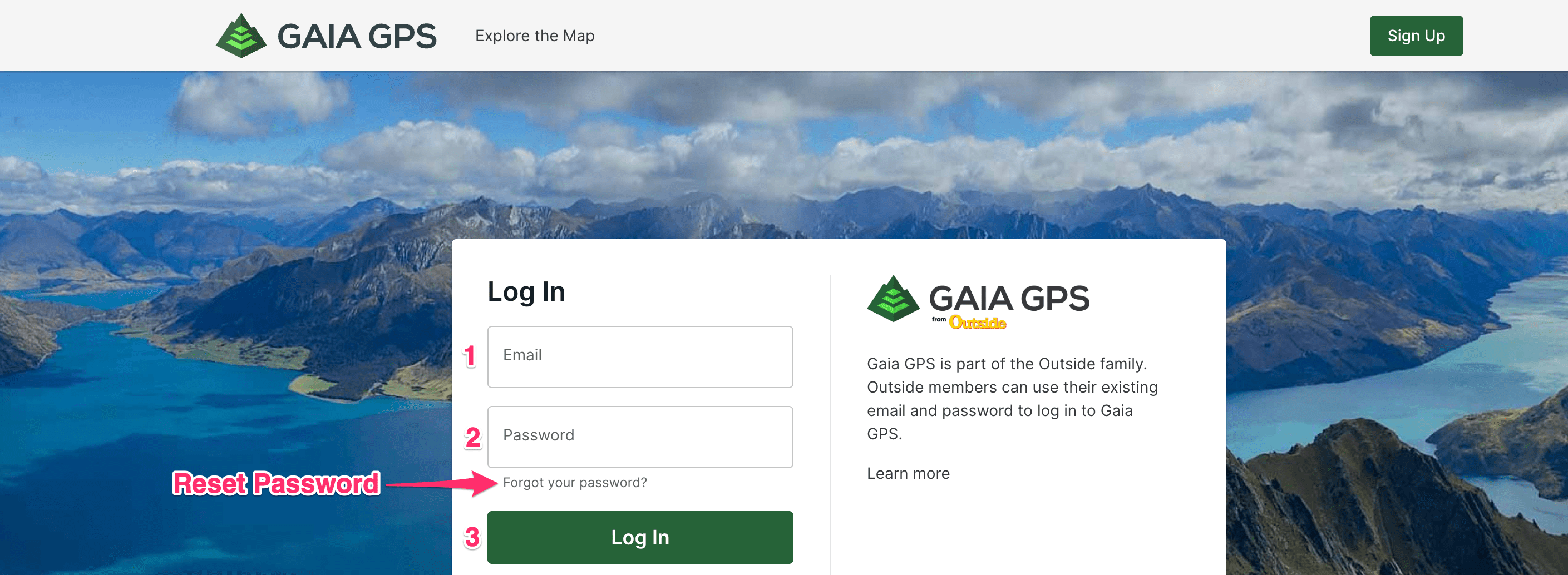Click the Sign Up button

(x=1417, y=35)
